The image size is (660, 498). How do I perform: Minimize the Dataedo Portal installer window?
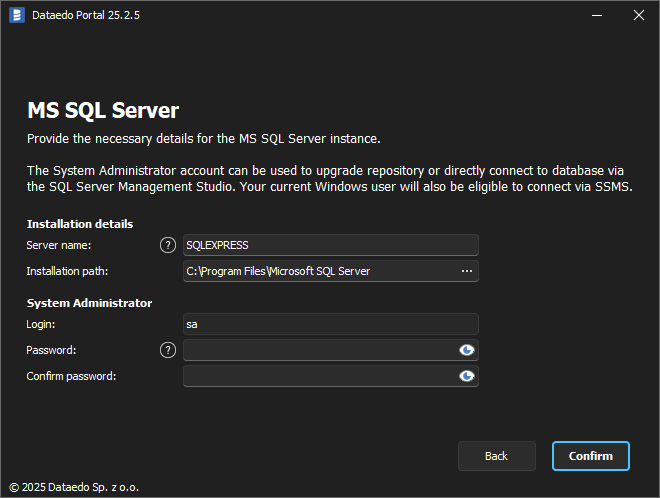(x=597, y=15)
